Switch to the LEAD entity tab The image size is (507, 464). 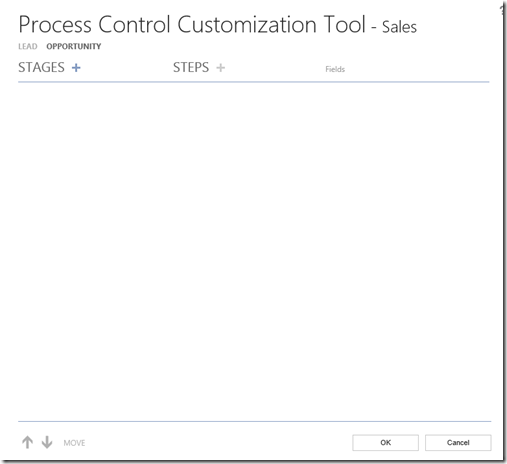click(x=28, y=46)
